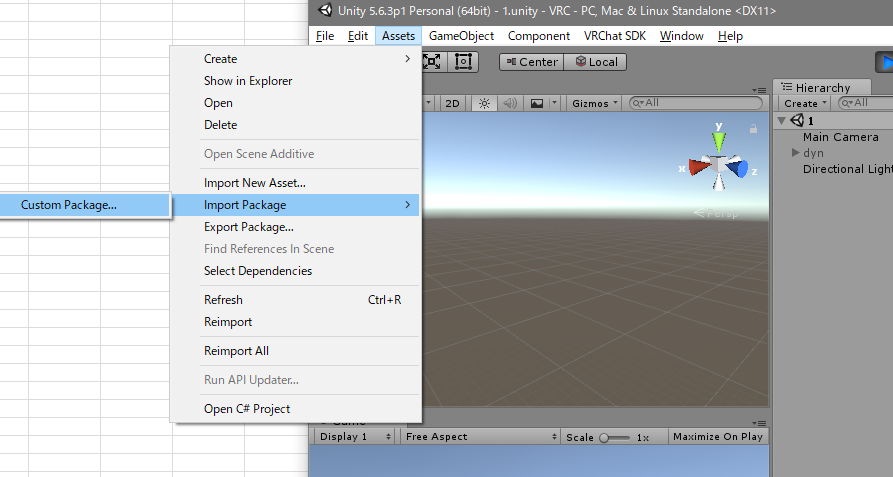Choose Open from Assets menu
This screenshot has width=893, height=477.
[x=296, y=103]
